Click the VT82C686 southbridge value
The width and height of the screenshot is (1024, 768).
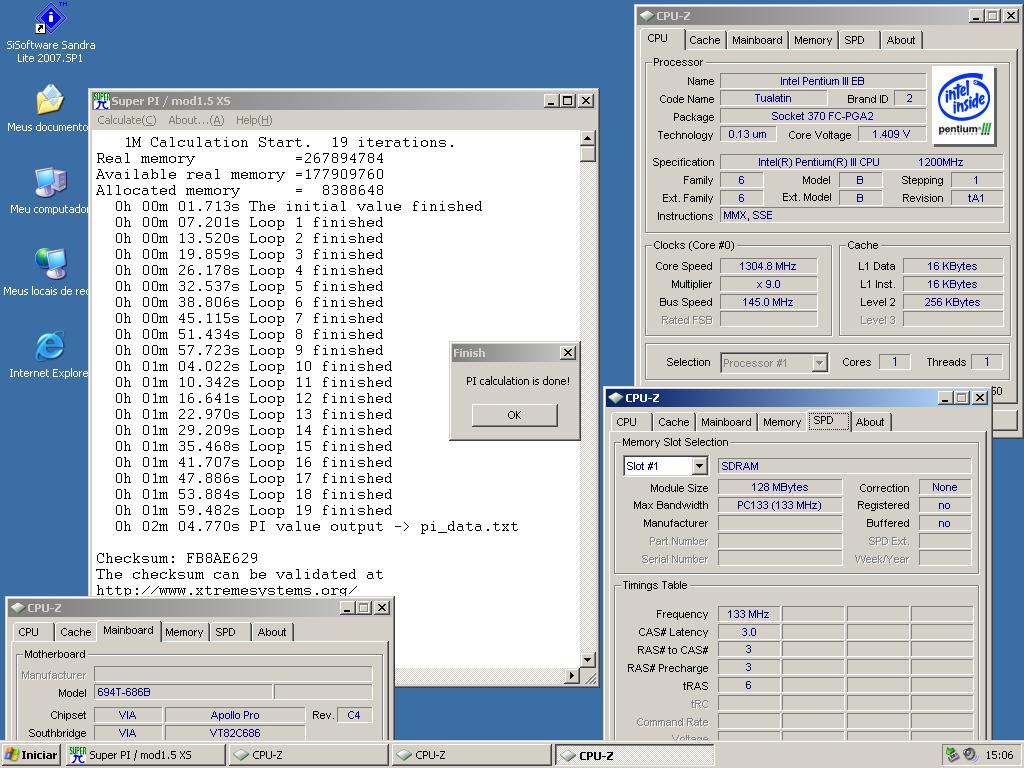(x=235, y=733)
